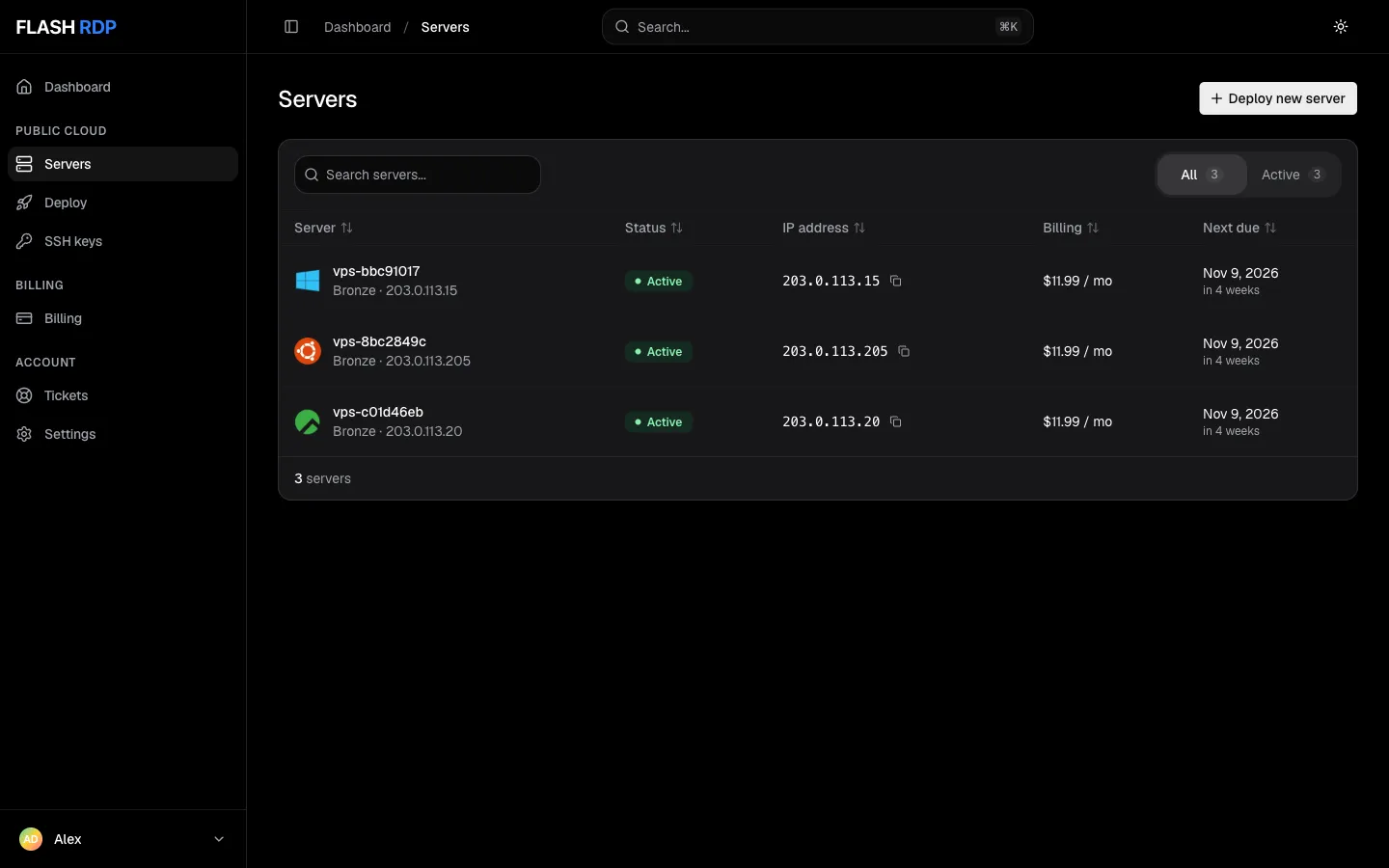Open SSH keys in sidebar
The width and height of the screenshot is (1389, 868).
point(123,241)
